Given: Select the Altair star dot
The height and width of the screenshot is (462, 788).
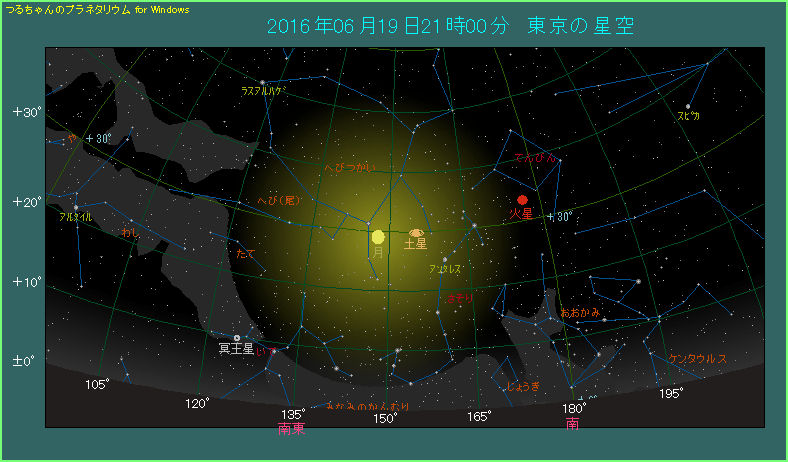Looking at the screenshot, I should pyautogui.click(x=76, y=208).
